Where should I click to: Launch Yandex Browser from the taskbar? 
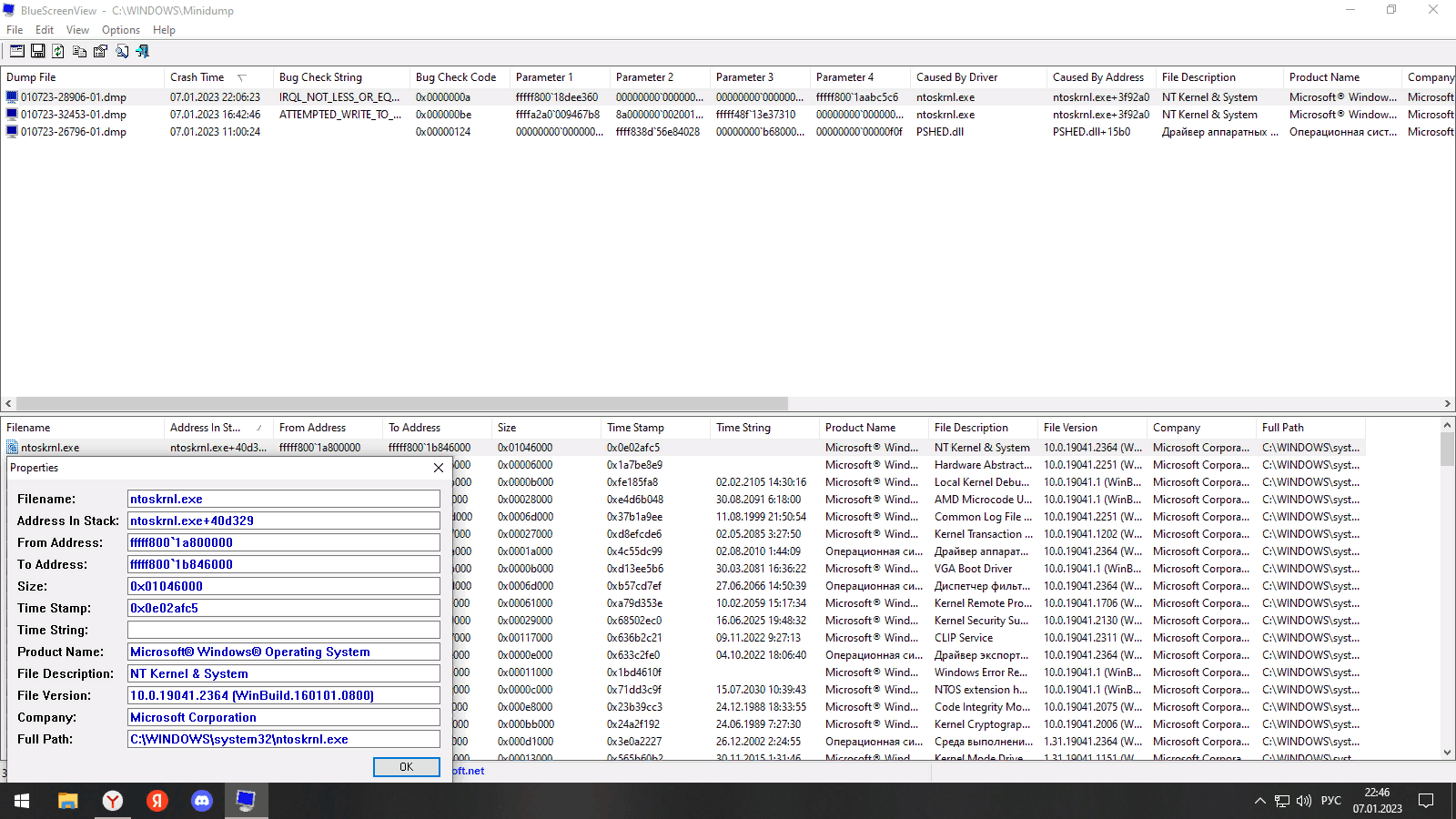pos(113,801)
